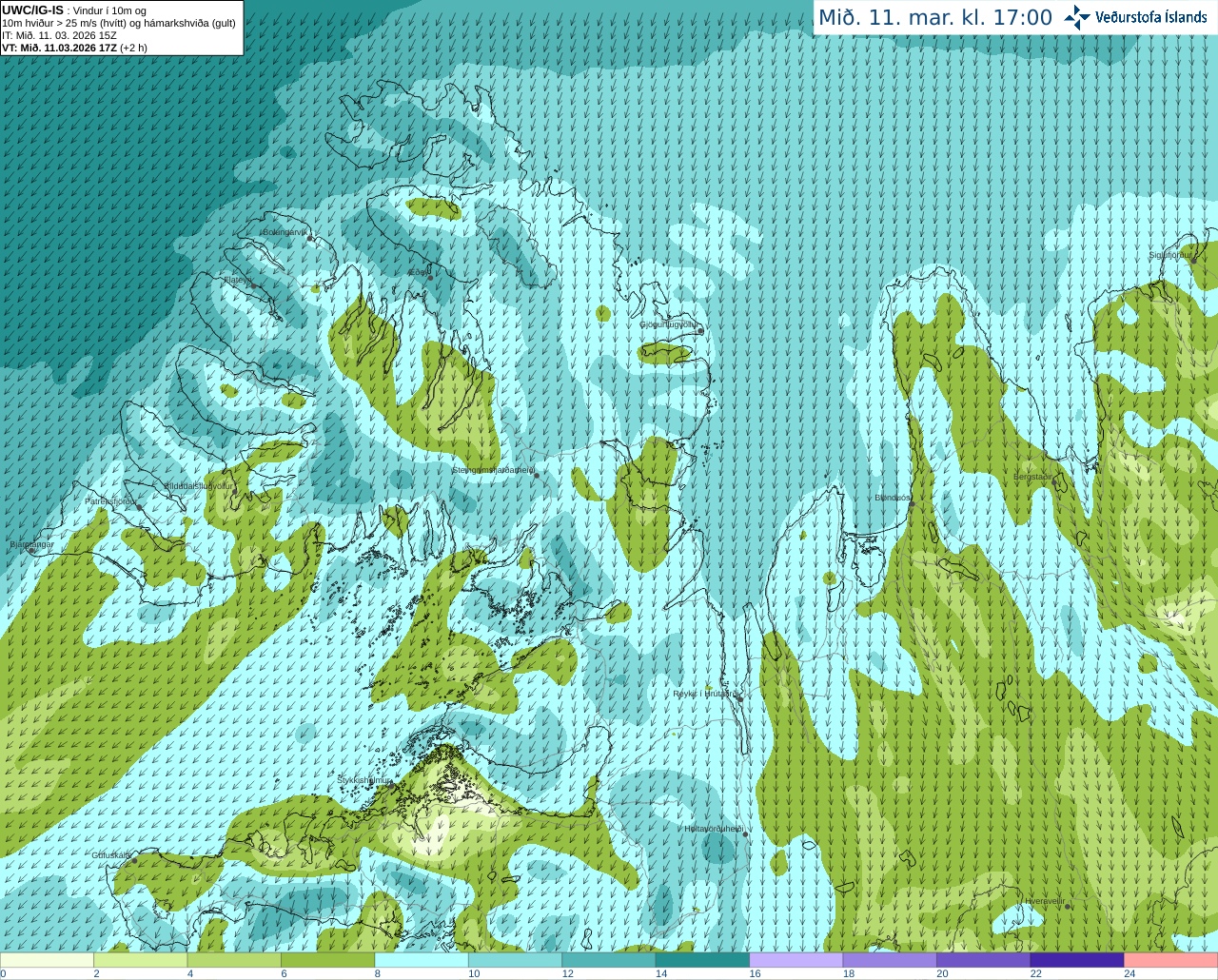Click the Gufuskálar station marker
The image size is (1218, 980).
(134, 860)
